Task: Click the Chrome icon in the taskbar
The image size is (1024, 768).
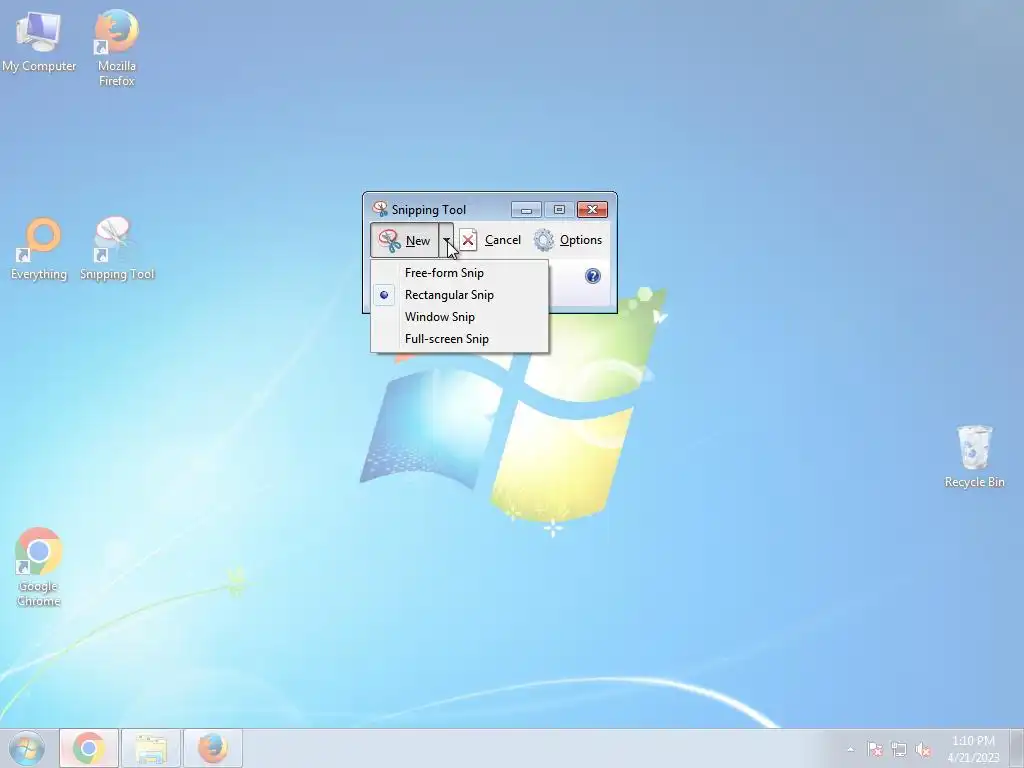Action: coord(89,748)
